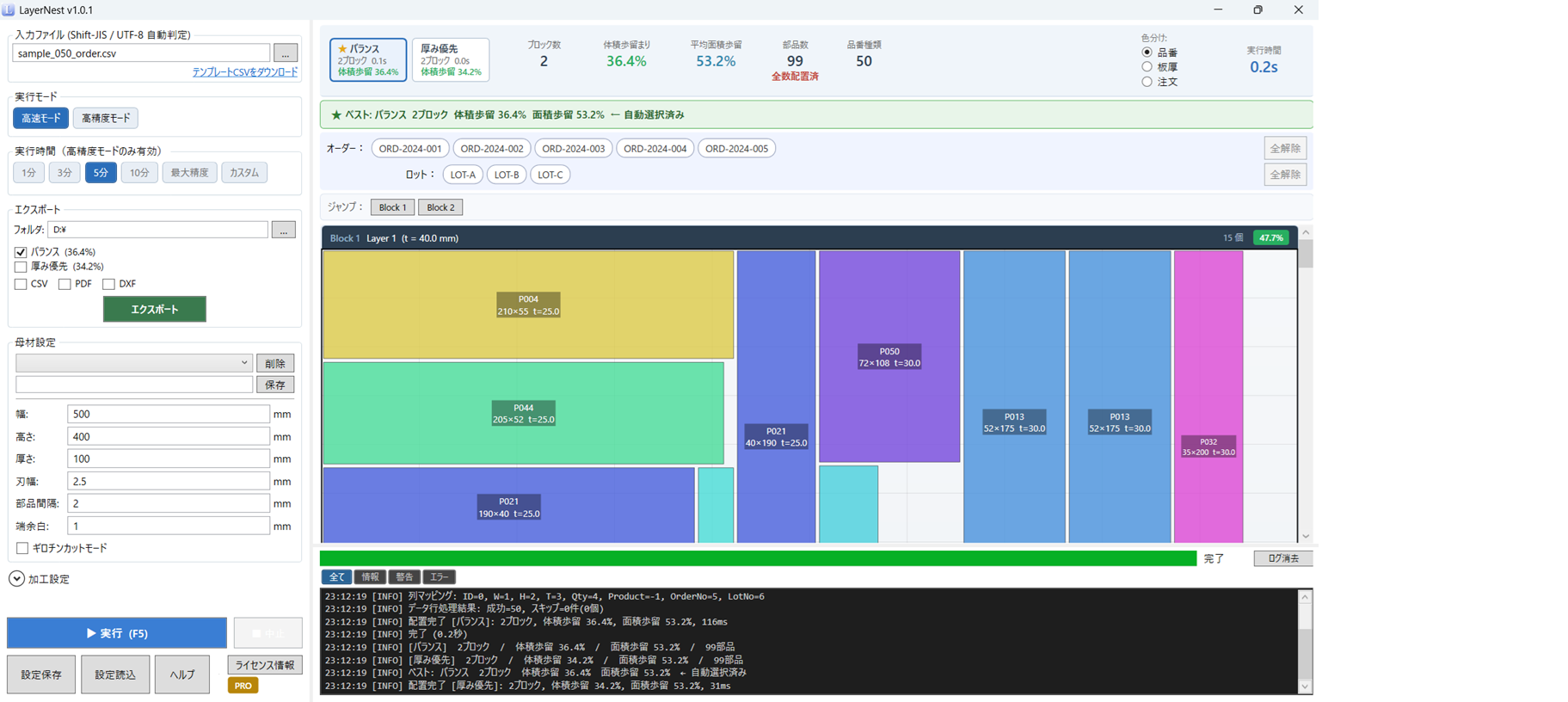Click purple P050 part in layout
This screenshot has width=1568, height=702.
pyautogui.click(x=889, y=356)
